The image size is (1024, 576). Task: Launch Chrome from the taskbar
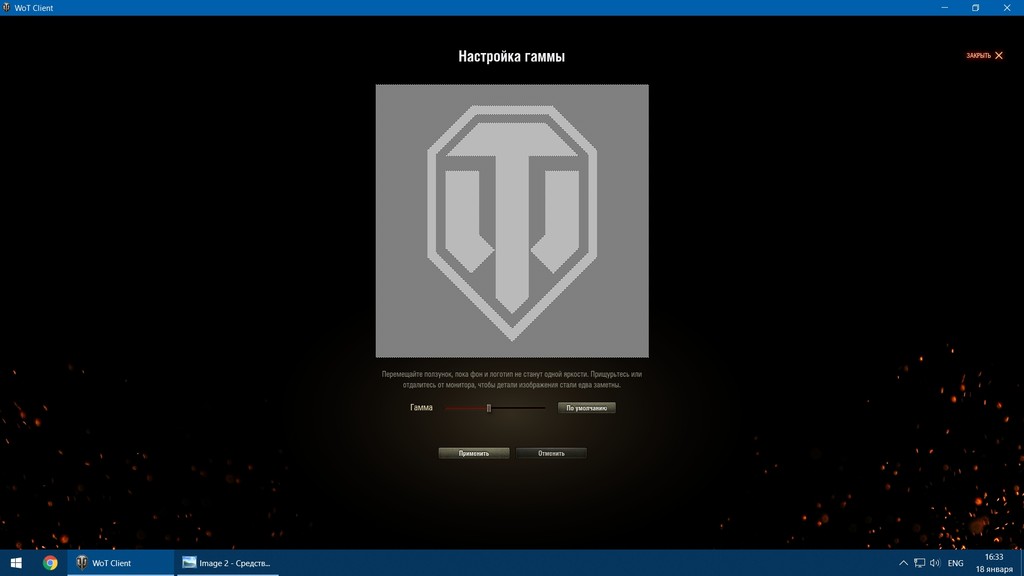pos(50,563)
